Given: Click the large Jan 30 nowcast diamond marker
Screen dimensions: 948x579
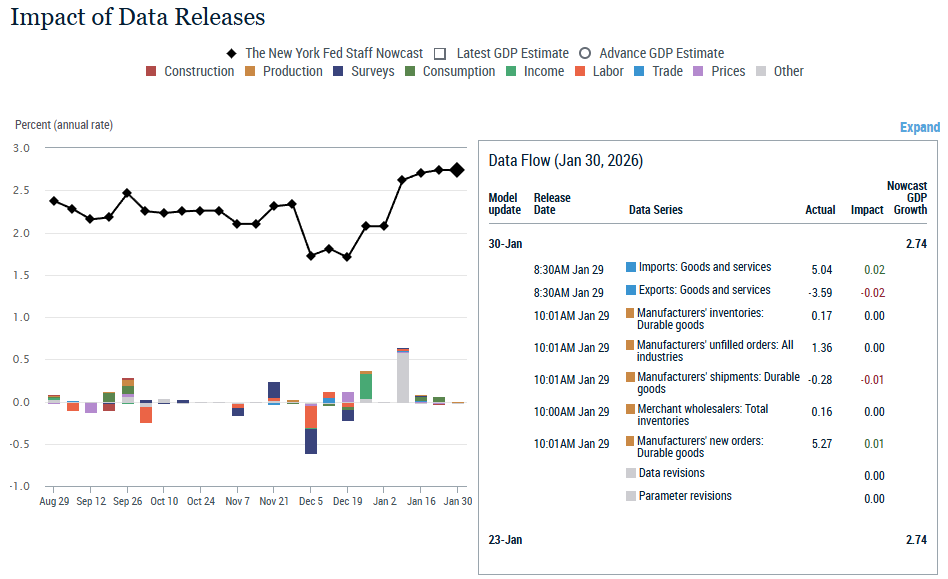Looking at the screenshot, I should [x=457, y=170].
